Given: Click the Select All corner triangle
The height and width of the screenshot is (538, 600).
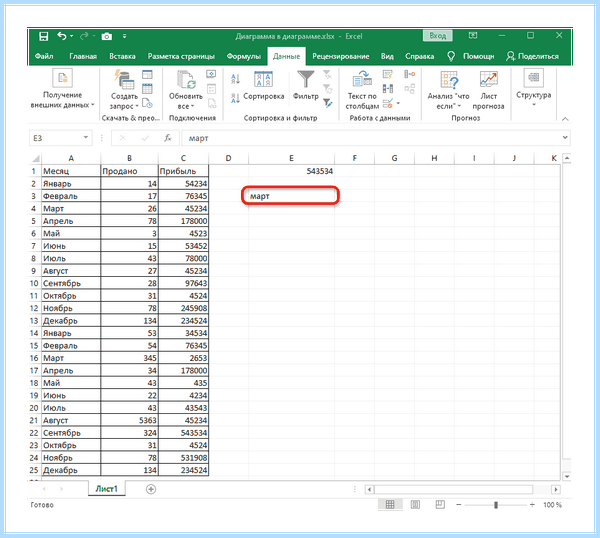Looking at the screenshot, I should [36, 158].
